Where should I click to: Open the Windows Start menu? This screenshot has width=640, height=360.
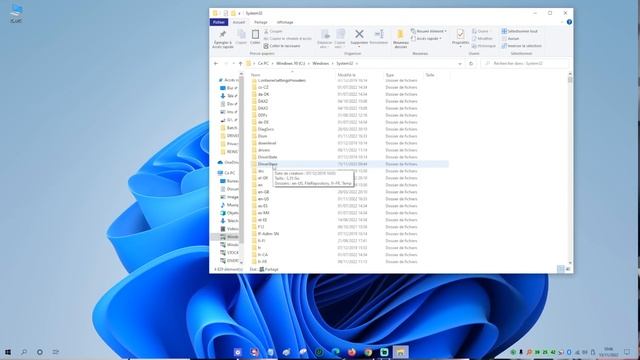tap(8, 352)
